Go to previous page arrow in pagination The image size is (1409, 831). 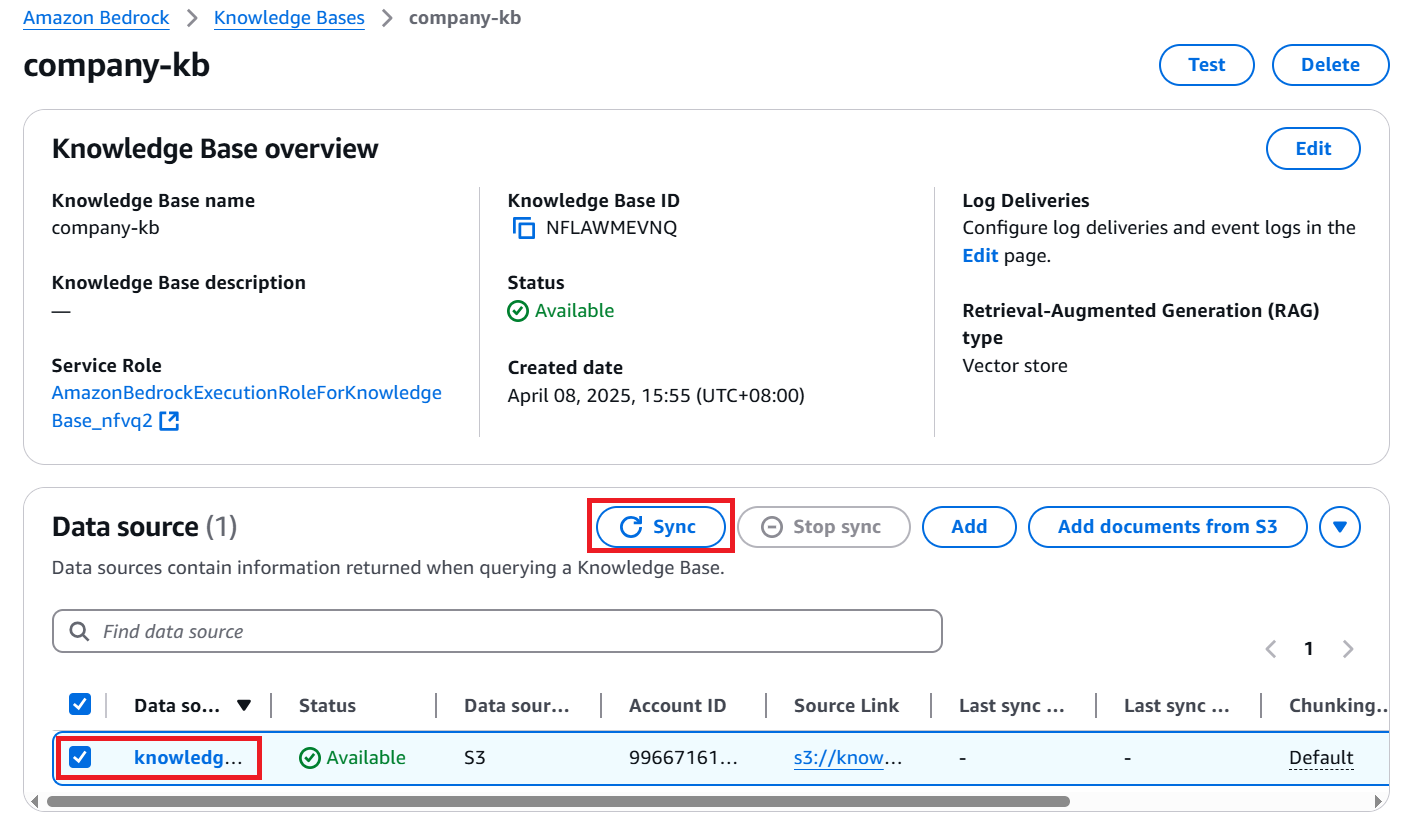pyautogui.click(x=1271, y=649)
